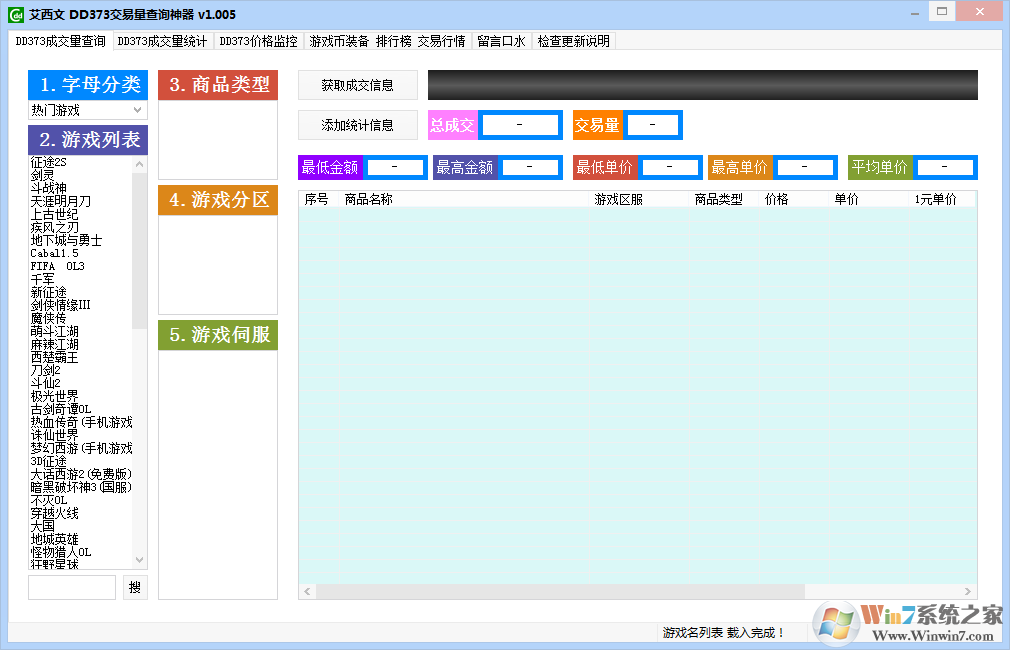Click the right arrow of the horizontal scrollbar
This screenshot has width=1010, height=650.
coord(967,590)
